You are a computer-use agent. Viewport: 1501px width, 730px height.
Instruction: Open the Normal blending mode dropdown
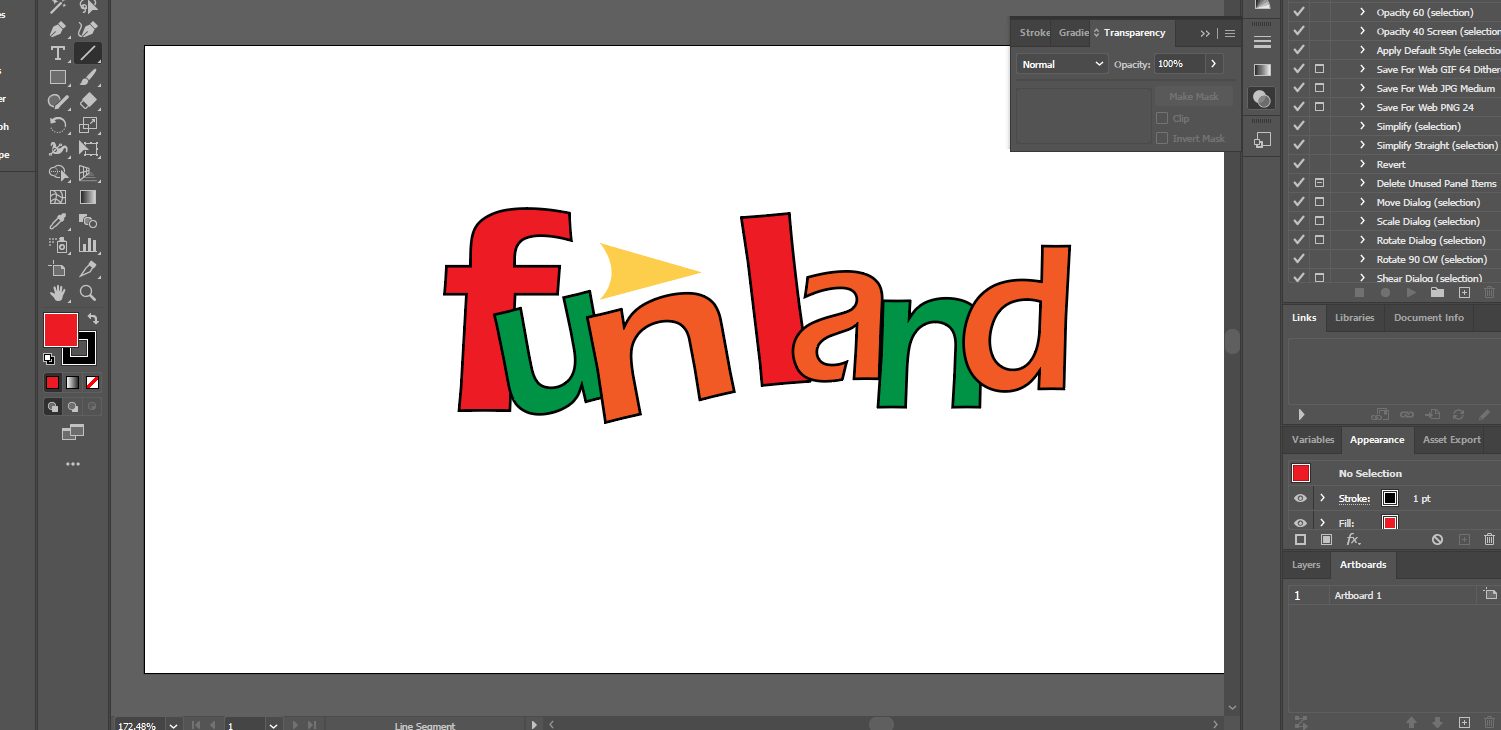1061,64
